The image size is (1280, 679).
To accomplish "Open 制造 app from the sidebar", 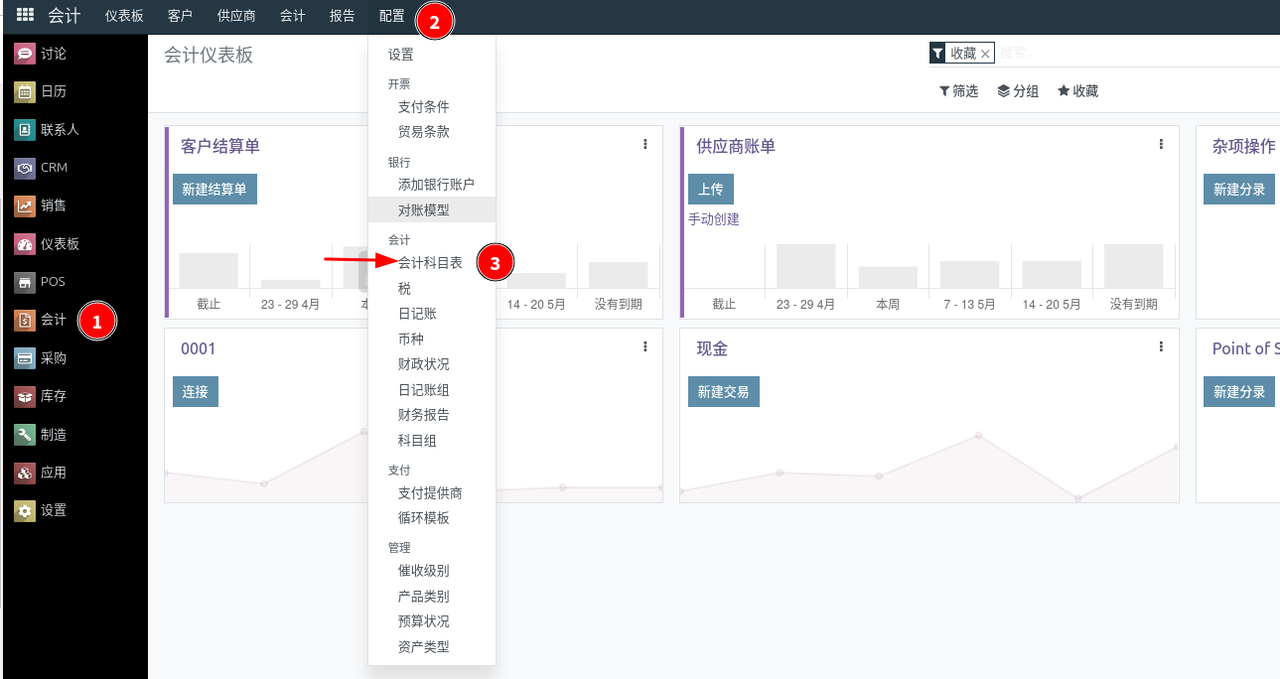I will point(41,435).
